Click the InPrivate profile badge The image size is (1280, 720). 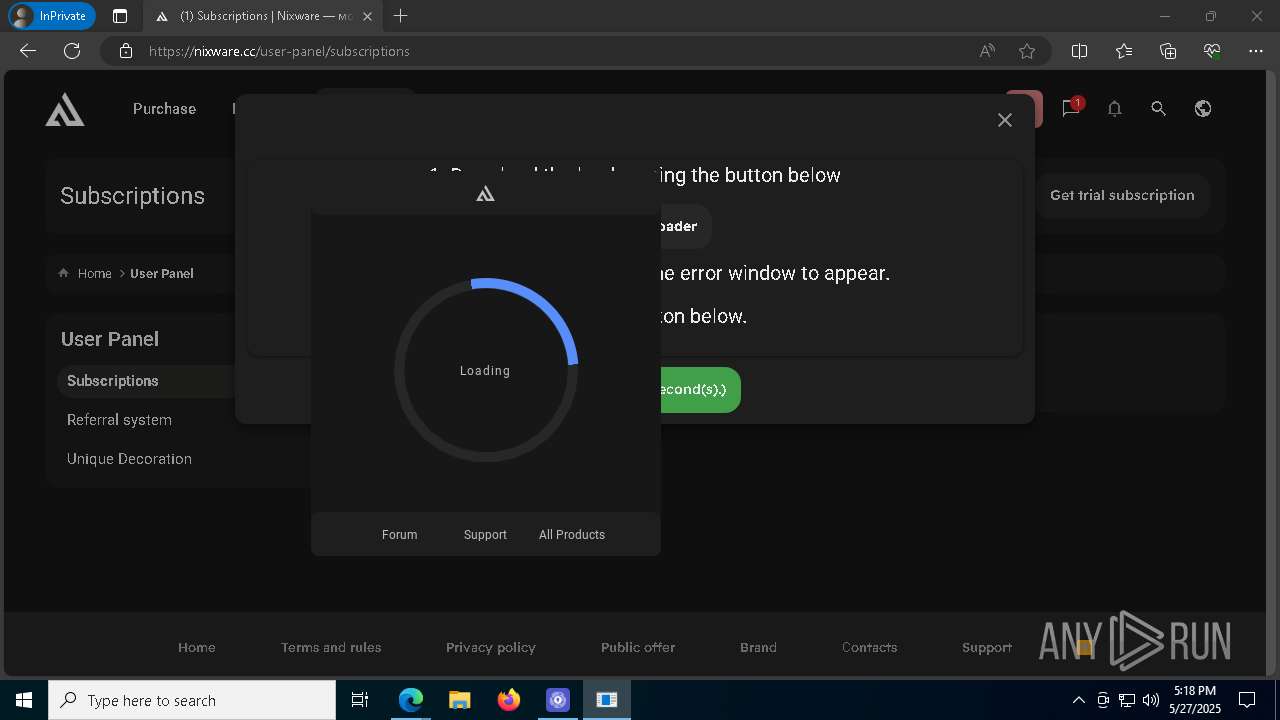[51, 16]
